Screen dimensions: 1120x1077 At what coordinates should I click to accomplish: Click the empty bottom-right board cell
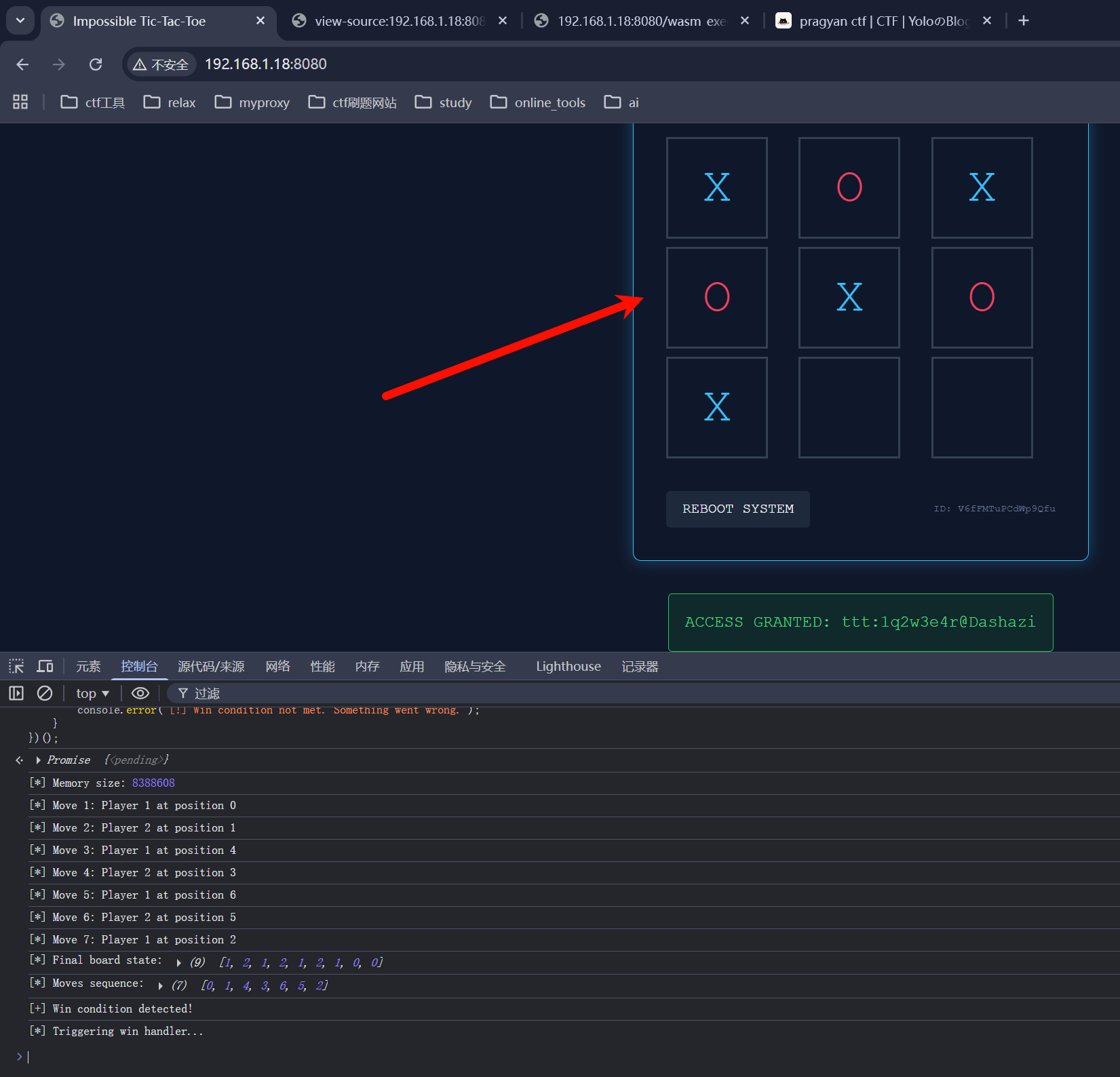coord(982,408)
